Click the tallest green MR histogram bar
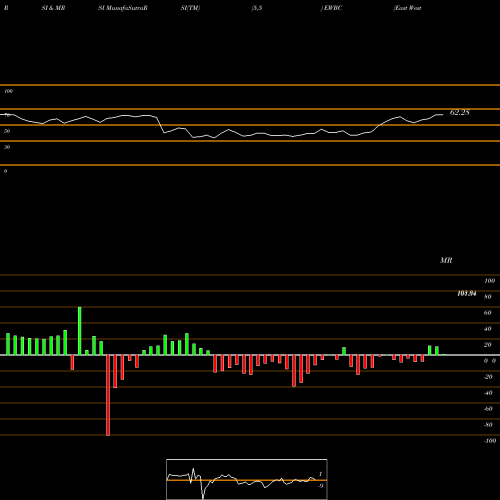The width and height of the screenshot is (500, 500). pos(80,331)
